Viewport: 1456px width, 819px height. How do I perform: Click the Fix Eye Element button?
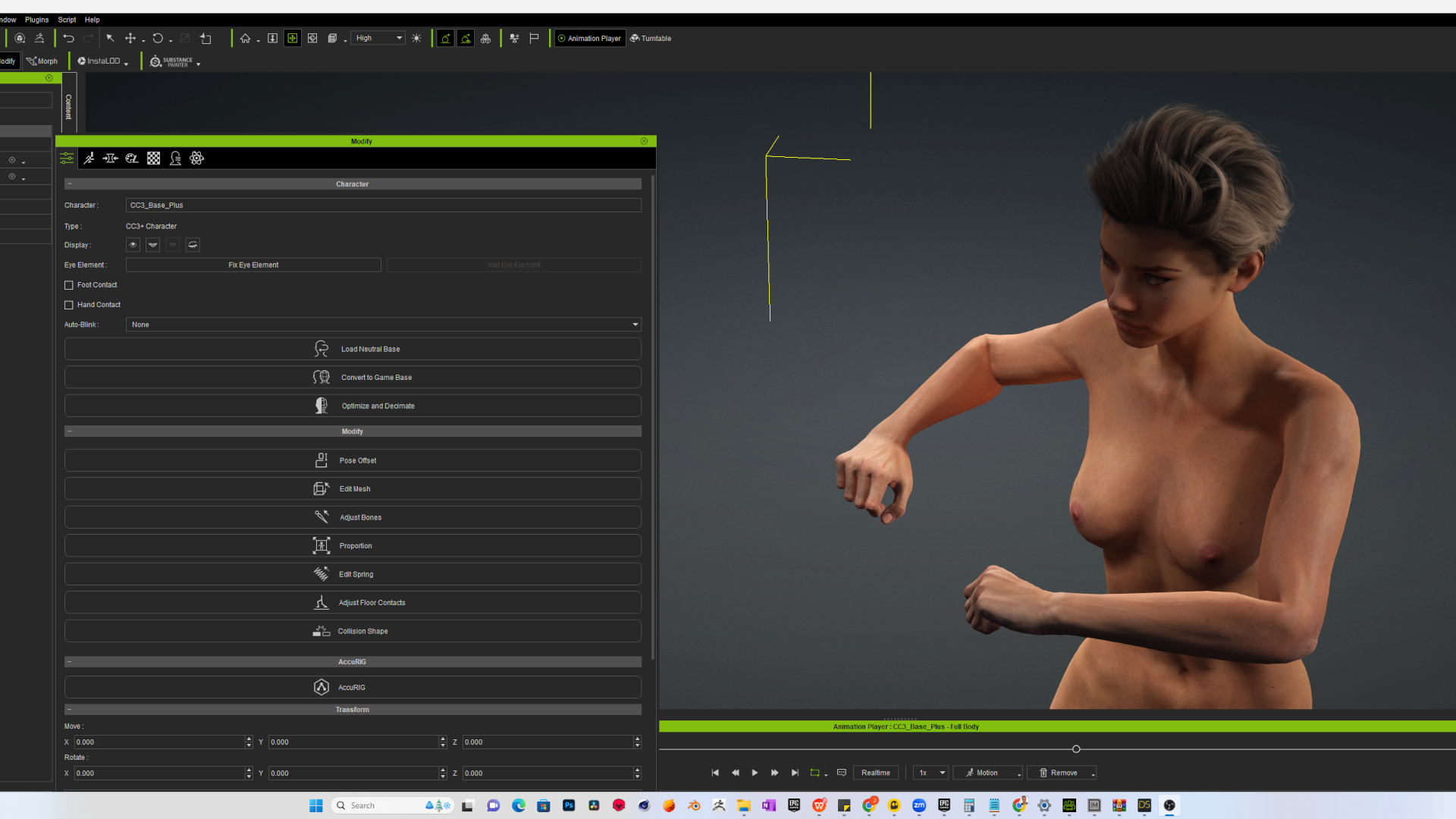(253, 265)
